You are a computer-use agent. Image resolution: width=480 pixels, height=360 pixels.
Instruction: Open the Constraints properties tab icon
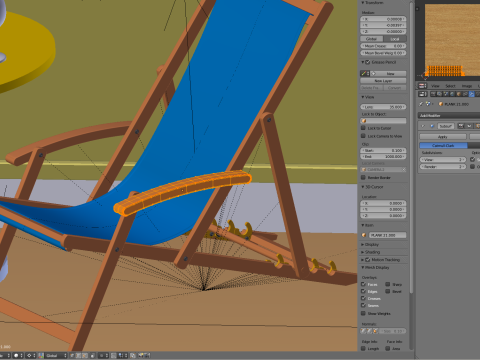pos(465,94)
